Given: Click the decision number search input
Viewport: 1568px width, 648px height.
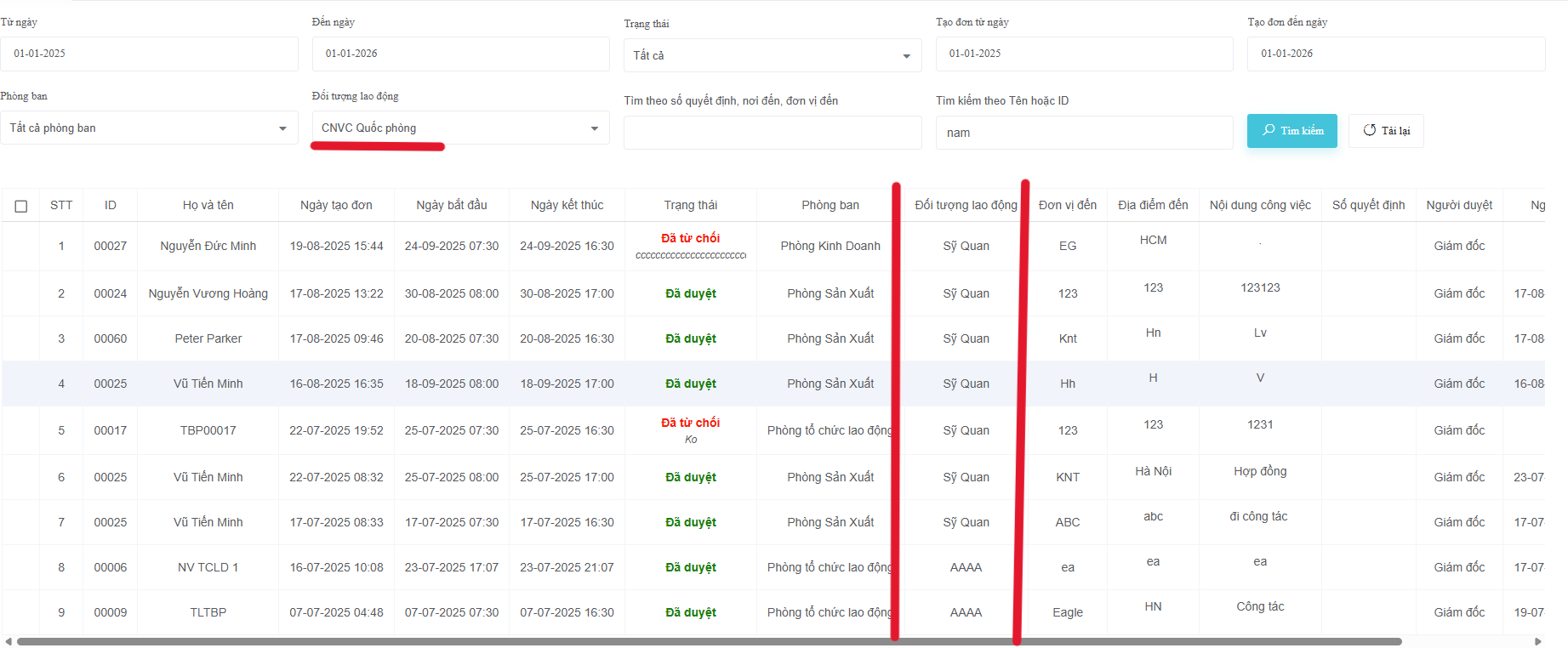Looking at the screenshot, I should tap(772, 133).
